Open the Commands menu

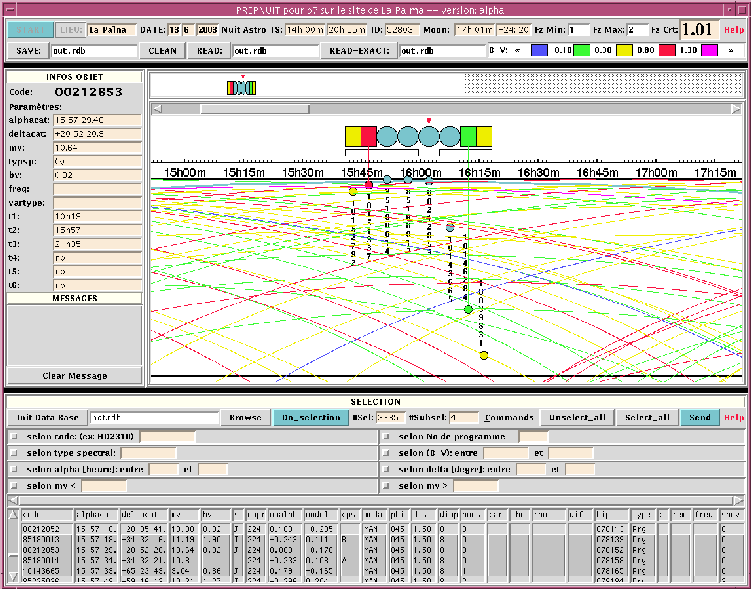[509, 418]
